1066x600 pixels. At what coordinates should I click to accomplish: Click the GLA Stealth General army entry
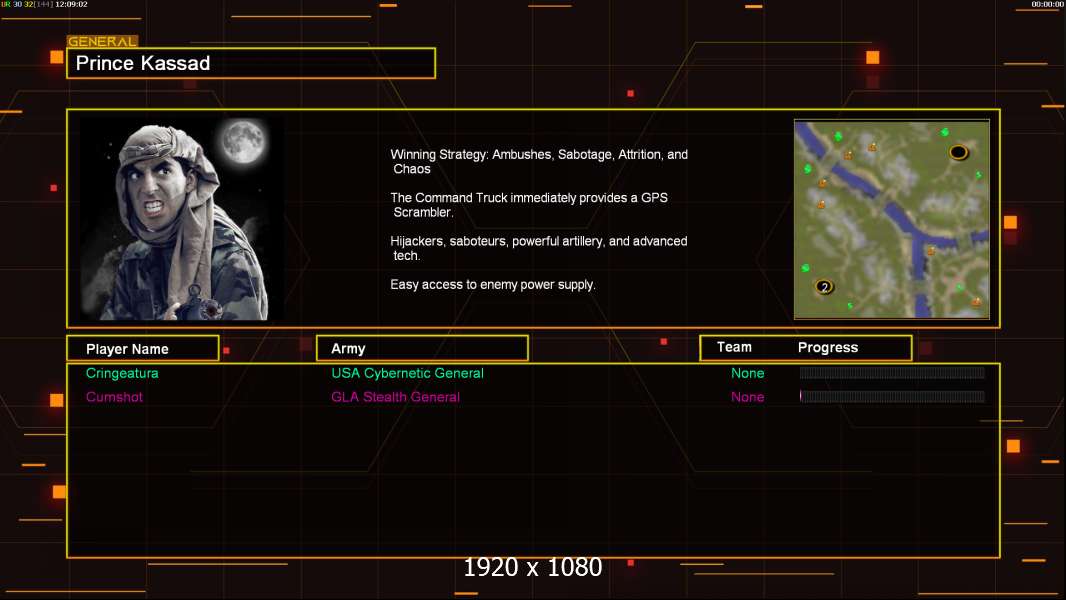395,397
